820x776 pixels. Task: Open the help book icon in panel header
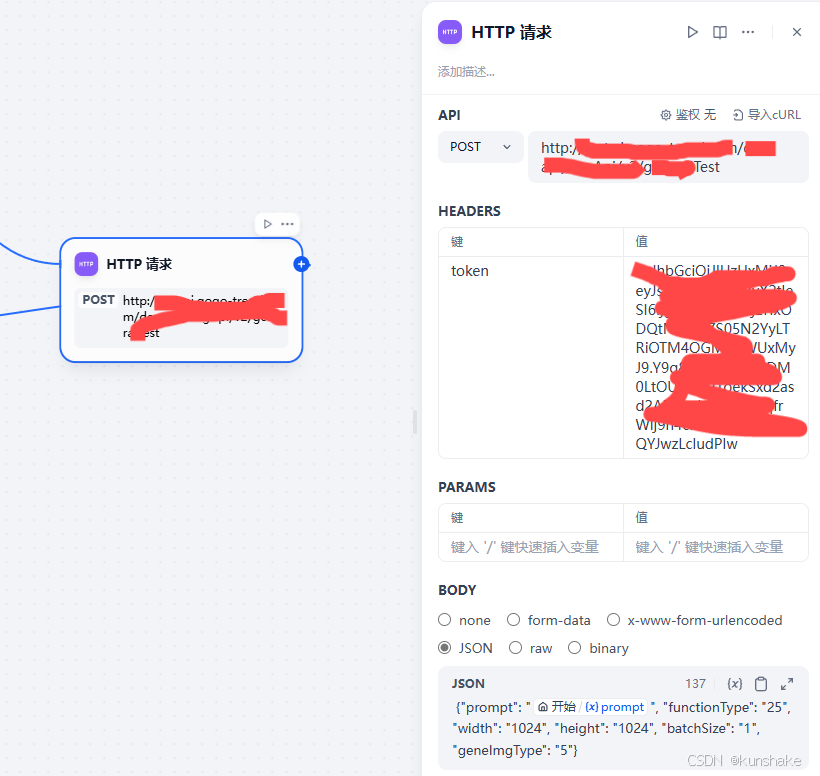point(720,32)
